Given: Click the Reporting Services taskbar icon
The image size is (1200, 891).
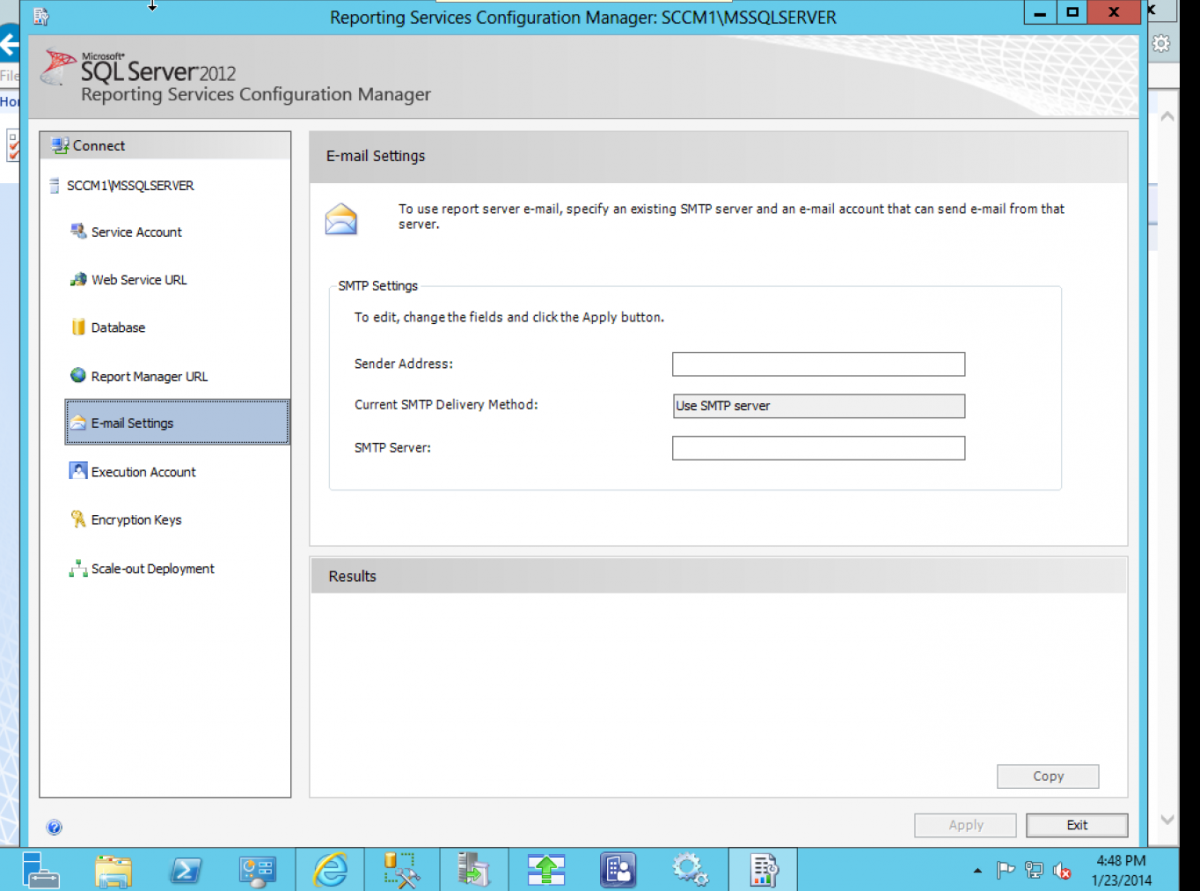Looking at the screenshot, I should (763, 870).
